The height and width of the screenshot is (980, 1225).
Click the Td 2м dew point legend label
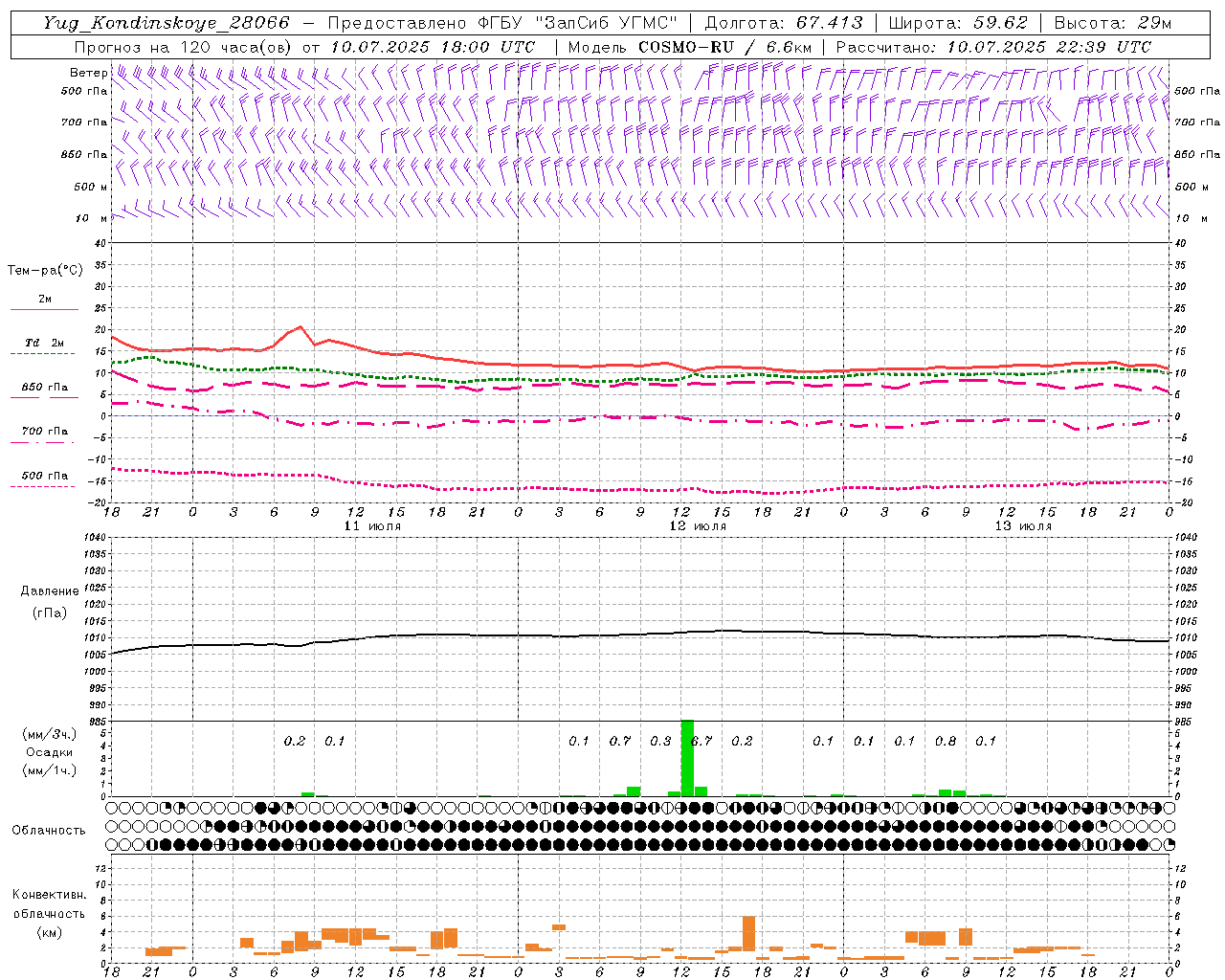click(45, 343)
